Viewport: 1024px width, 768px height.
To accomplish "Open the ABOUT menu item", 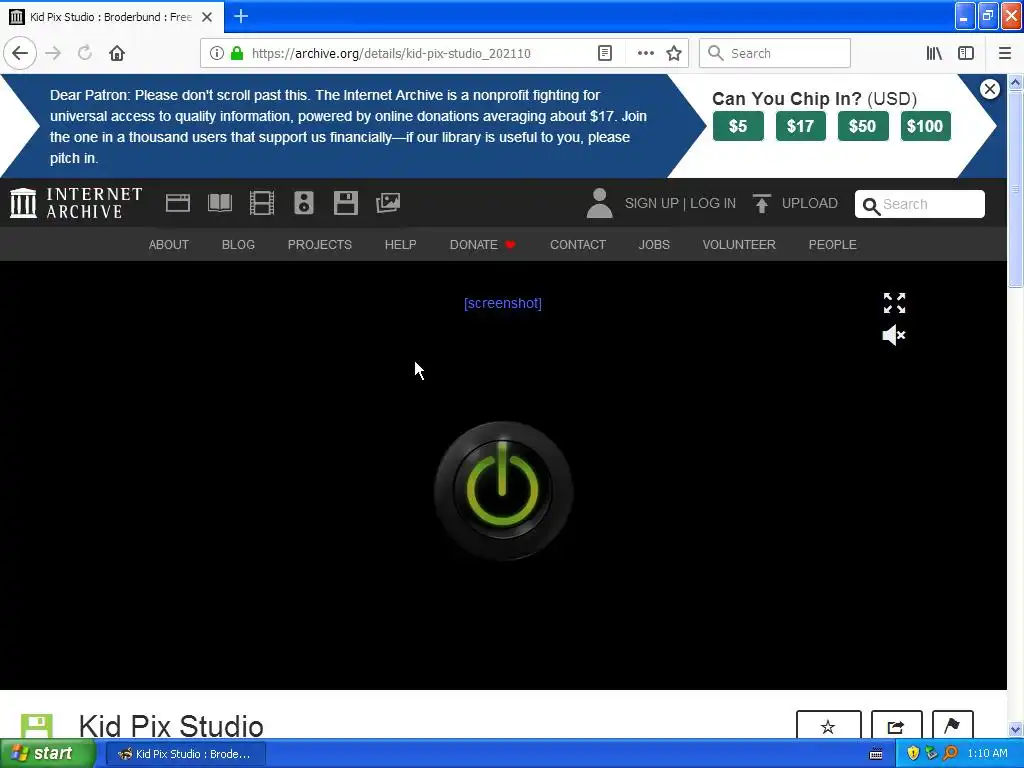I will coord(168,244).
